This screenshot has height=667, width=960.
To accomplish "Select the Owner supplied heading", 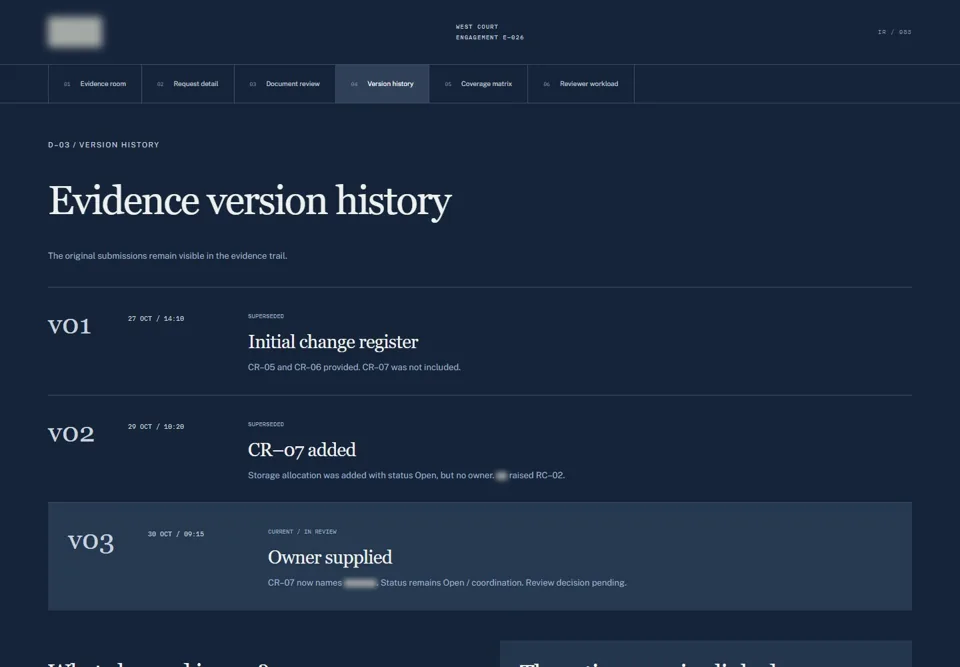I will [330, 557].
